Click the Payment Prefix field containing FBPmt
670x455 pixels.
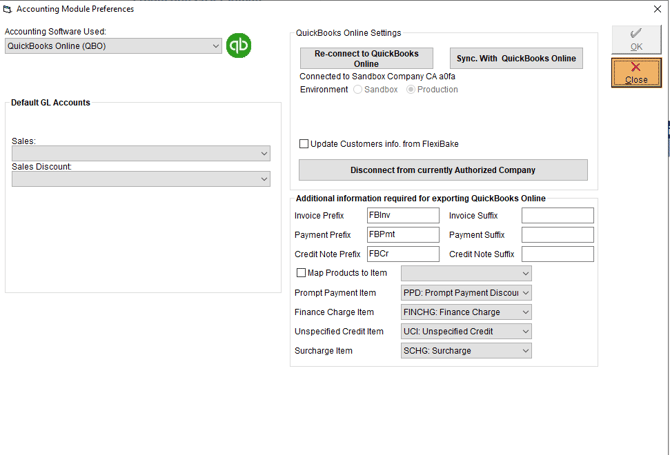pos(403,235)
